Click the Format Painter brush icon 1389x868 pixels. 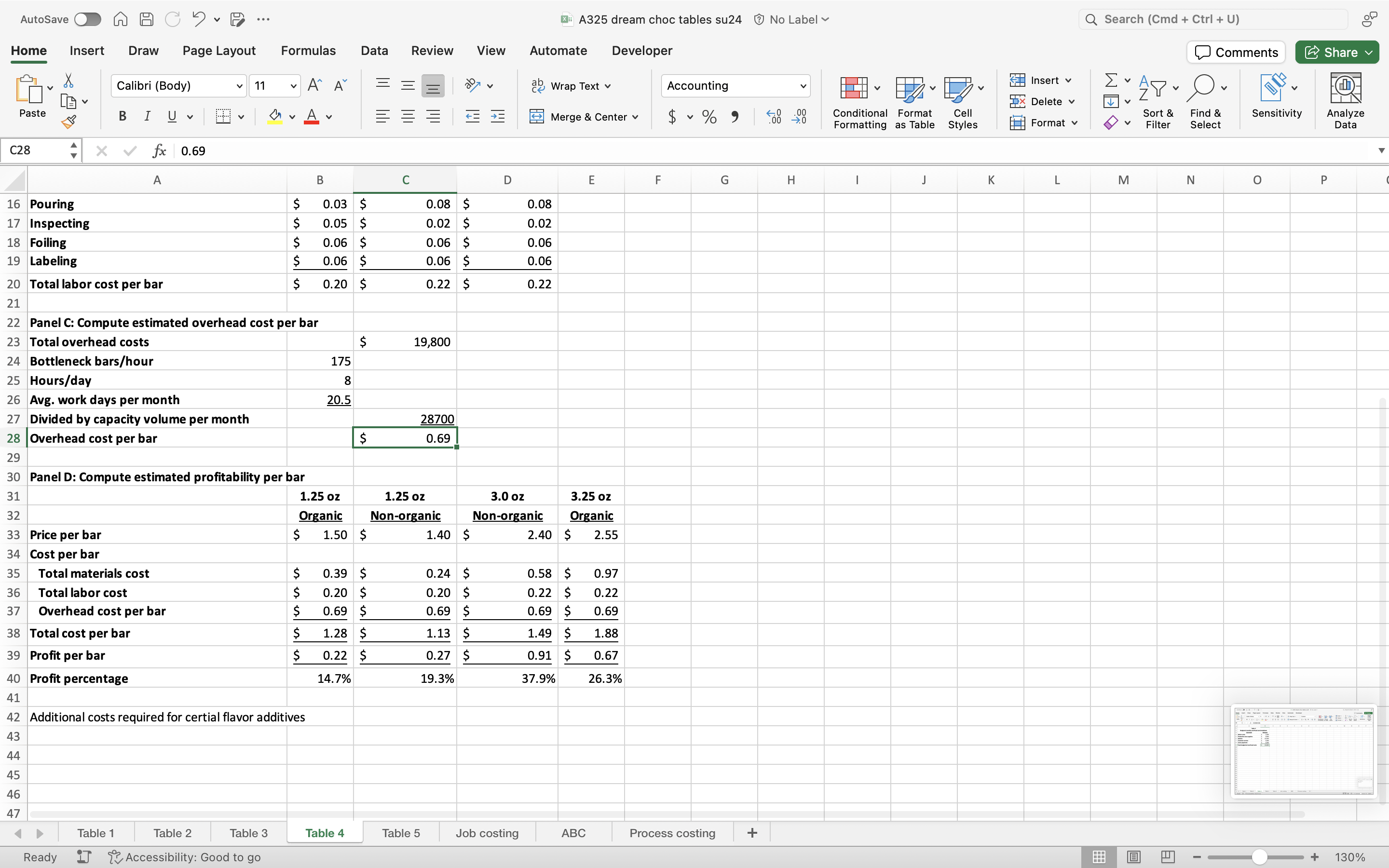(x=69, y=122)
